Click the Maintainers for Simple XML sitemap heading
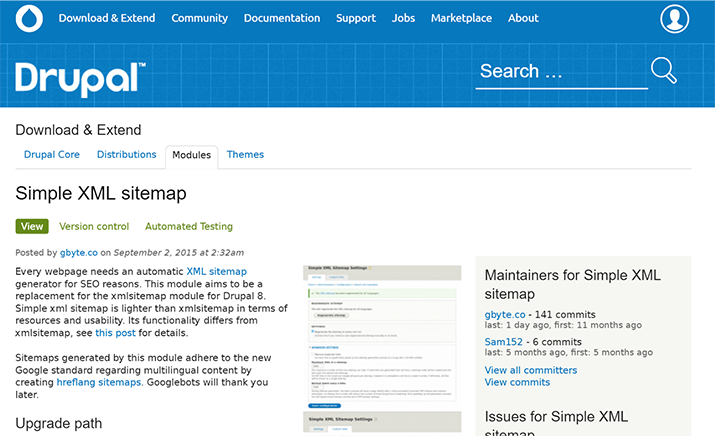The width and height of the screenshot is (715, 436). [573, 285]
